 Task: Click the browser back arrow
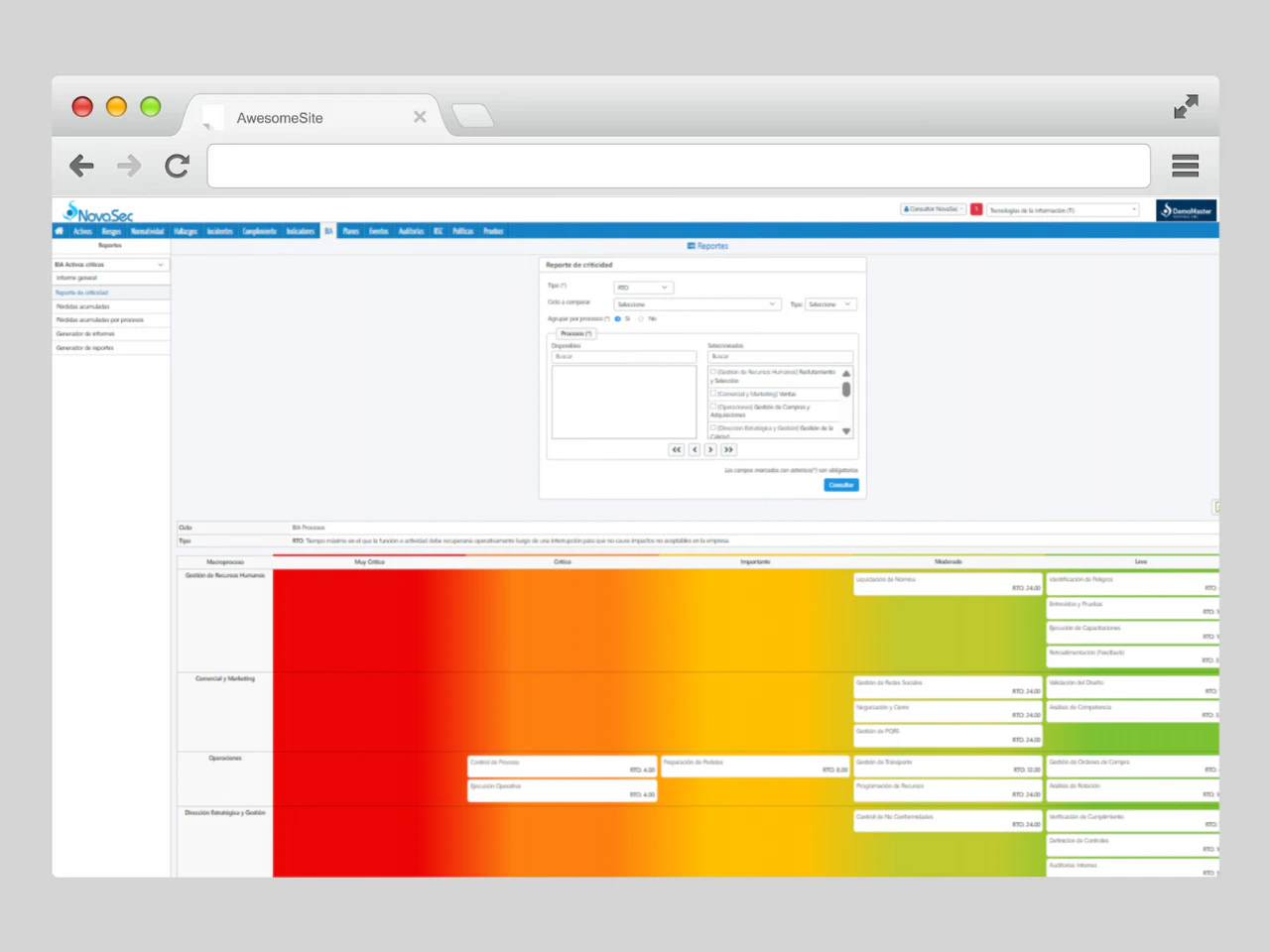pyautogui.click(x=81, y=166)
